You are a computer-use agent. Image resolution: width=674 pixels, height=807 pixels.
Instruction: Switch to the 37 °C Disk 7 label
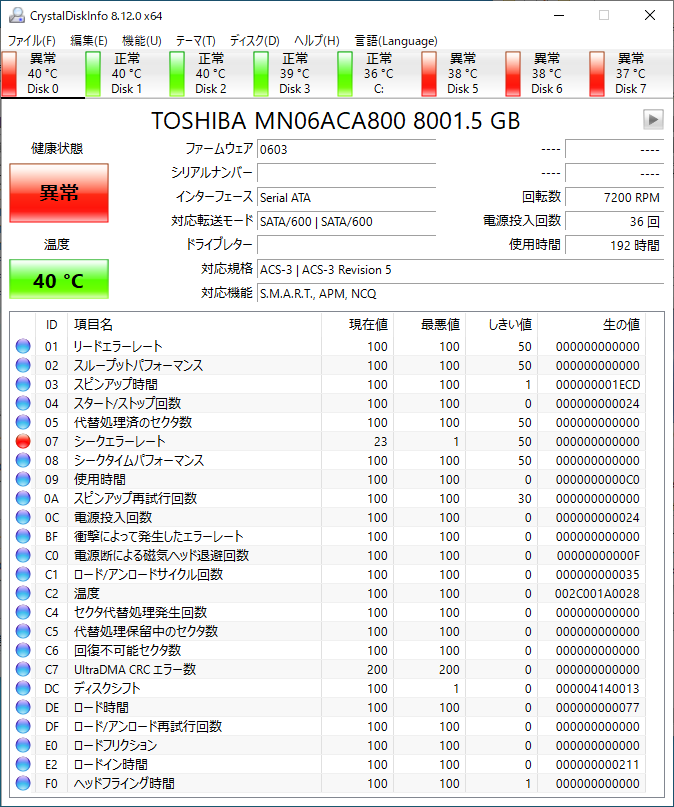[x=630, y=74]
